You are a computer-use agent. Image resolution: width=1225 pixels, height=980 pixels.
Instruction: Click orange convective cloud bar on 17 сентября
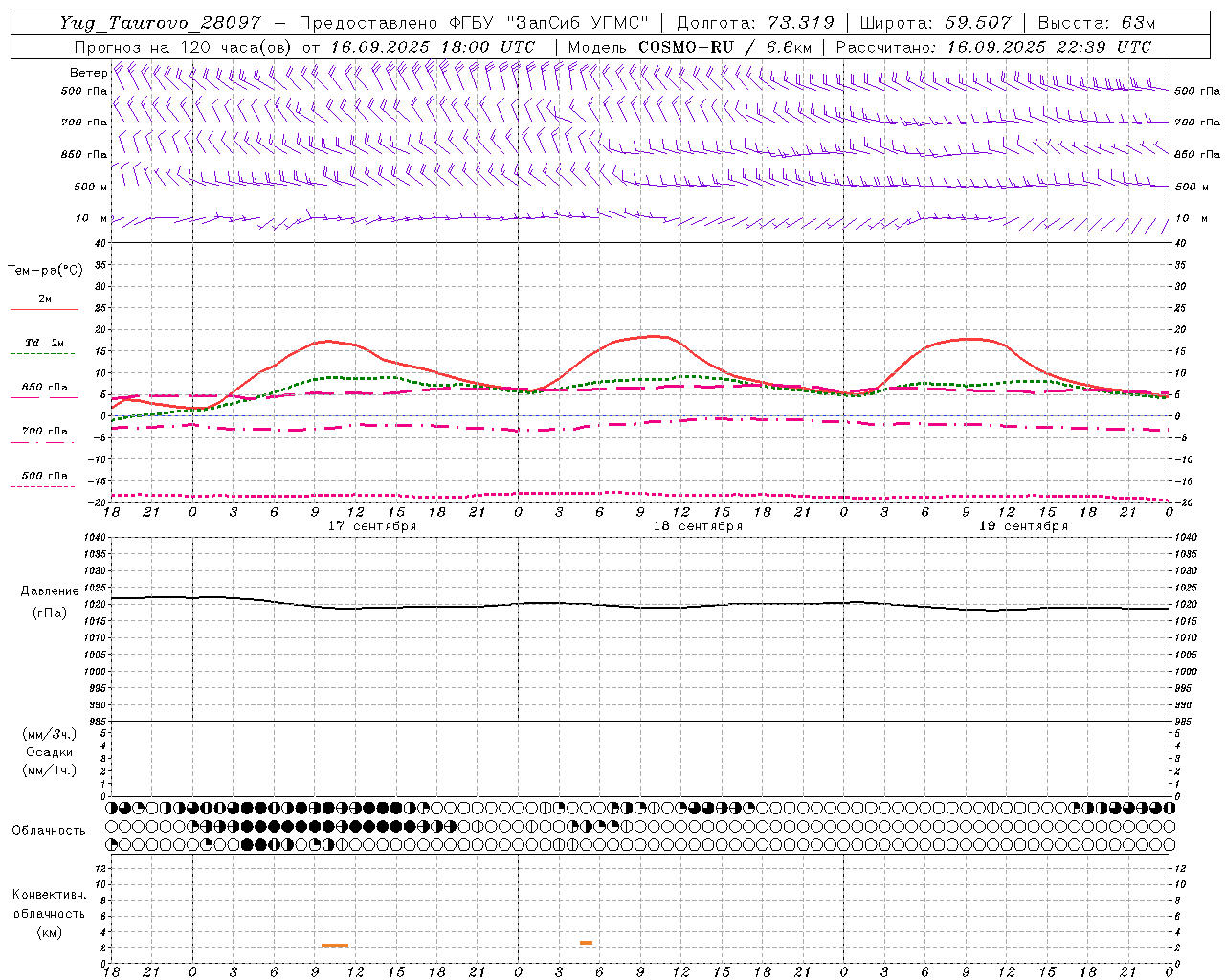click(335, 946)
